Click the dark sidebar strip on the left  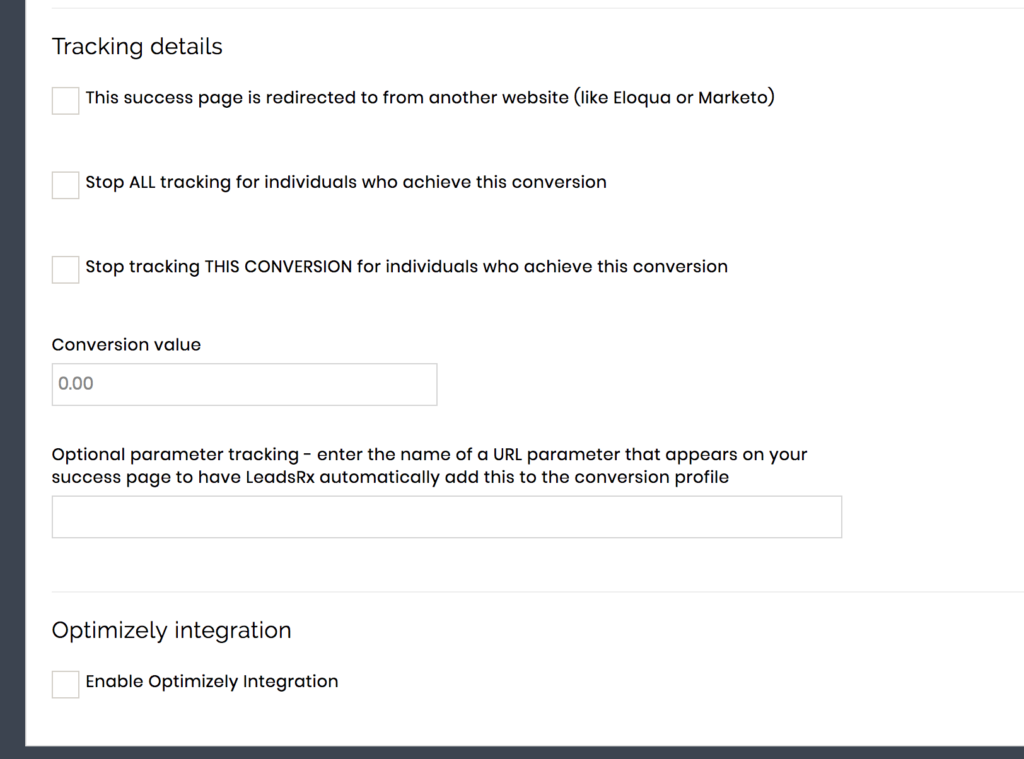12,372
